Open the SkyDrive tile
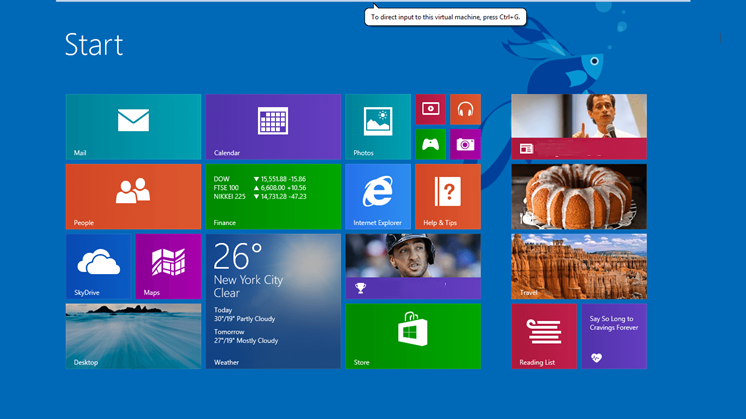Screen dimensions: 746x419 [98, 266]
